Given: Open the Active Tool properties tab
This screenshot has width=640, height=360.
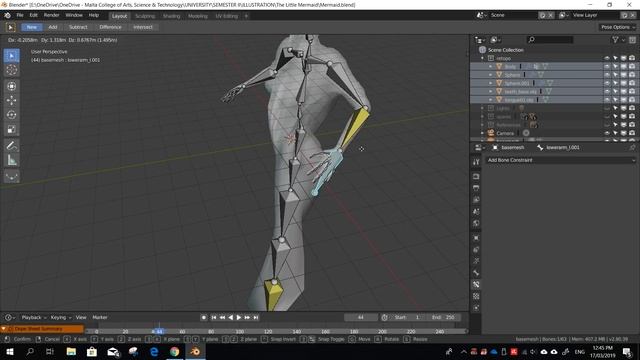Looking at the screenshot, I should (x=476, y=162).
